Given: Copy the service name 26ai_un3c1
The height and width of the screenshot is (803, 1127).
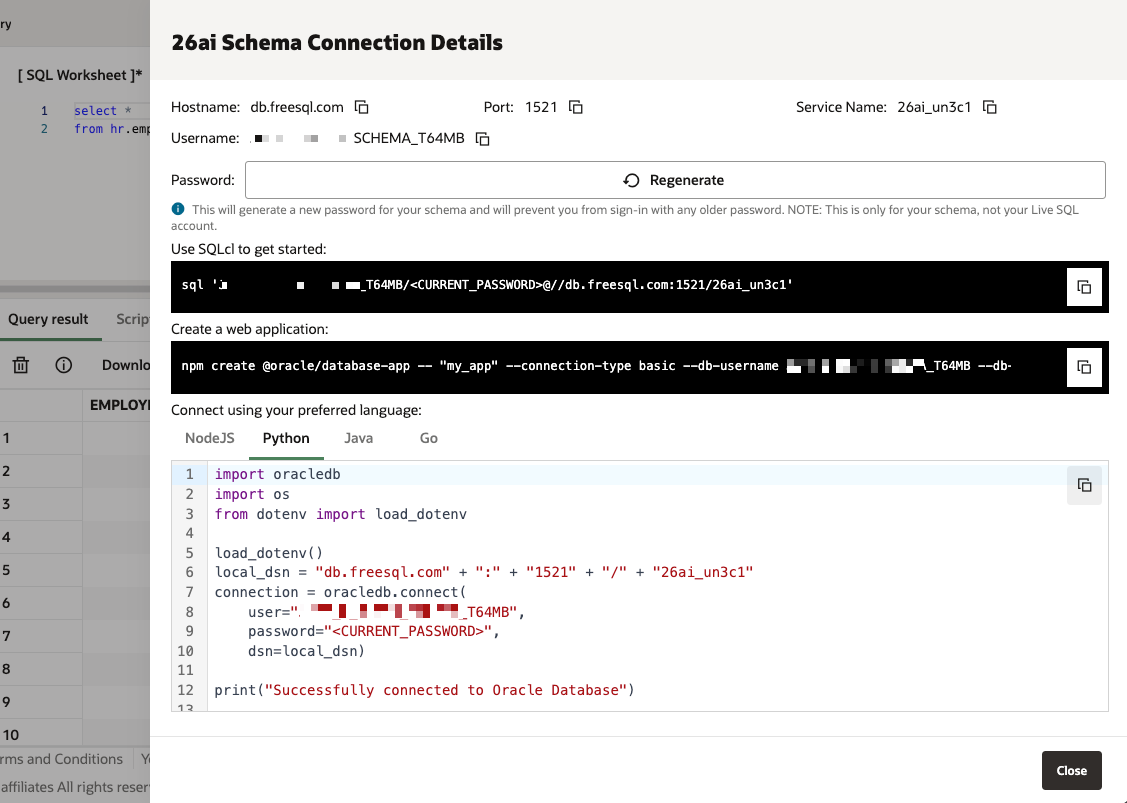Looking at the screenshot, I should [x=990, y=107].
